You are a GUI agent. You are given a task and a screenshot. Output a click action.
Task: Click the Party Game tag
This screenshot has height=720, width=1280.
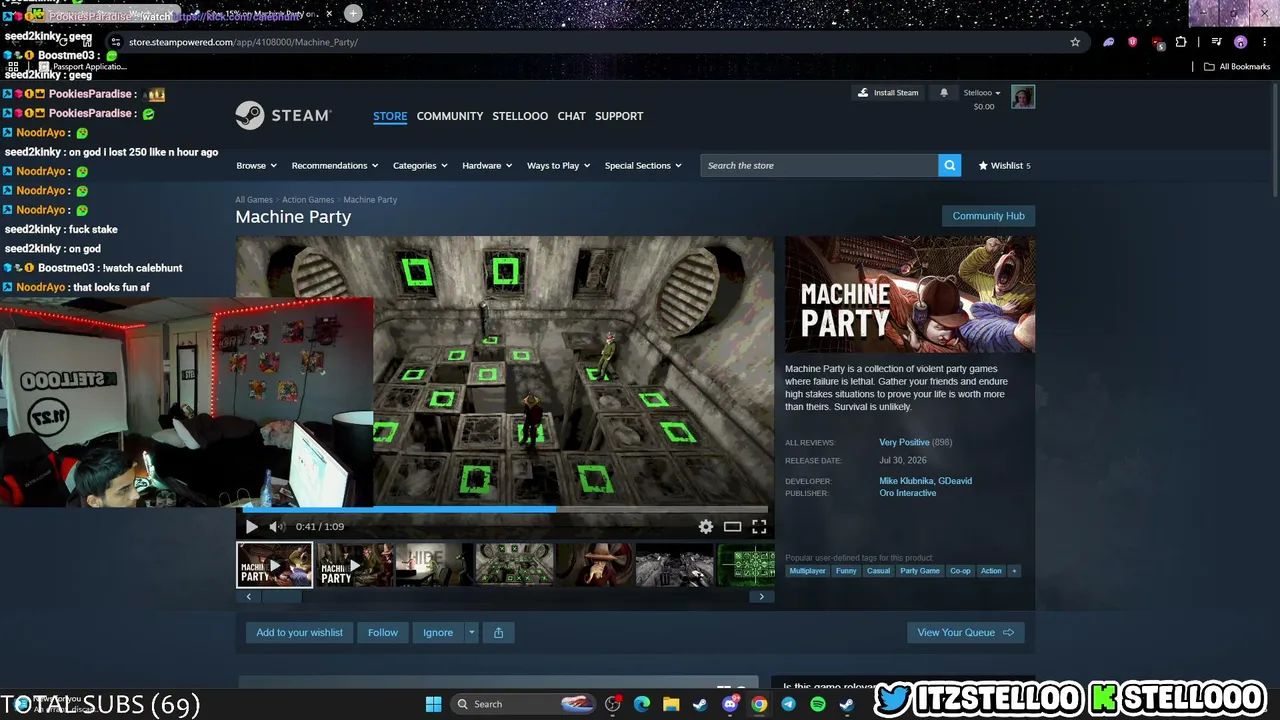(919, 571)
